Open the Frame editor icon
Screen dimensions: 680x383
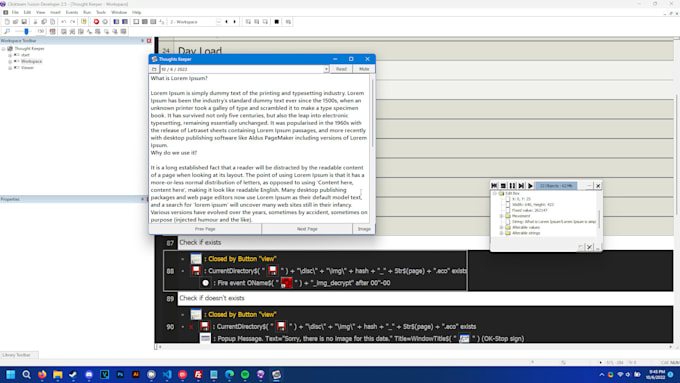pyautogui.click(x=144, y=22)
